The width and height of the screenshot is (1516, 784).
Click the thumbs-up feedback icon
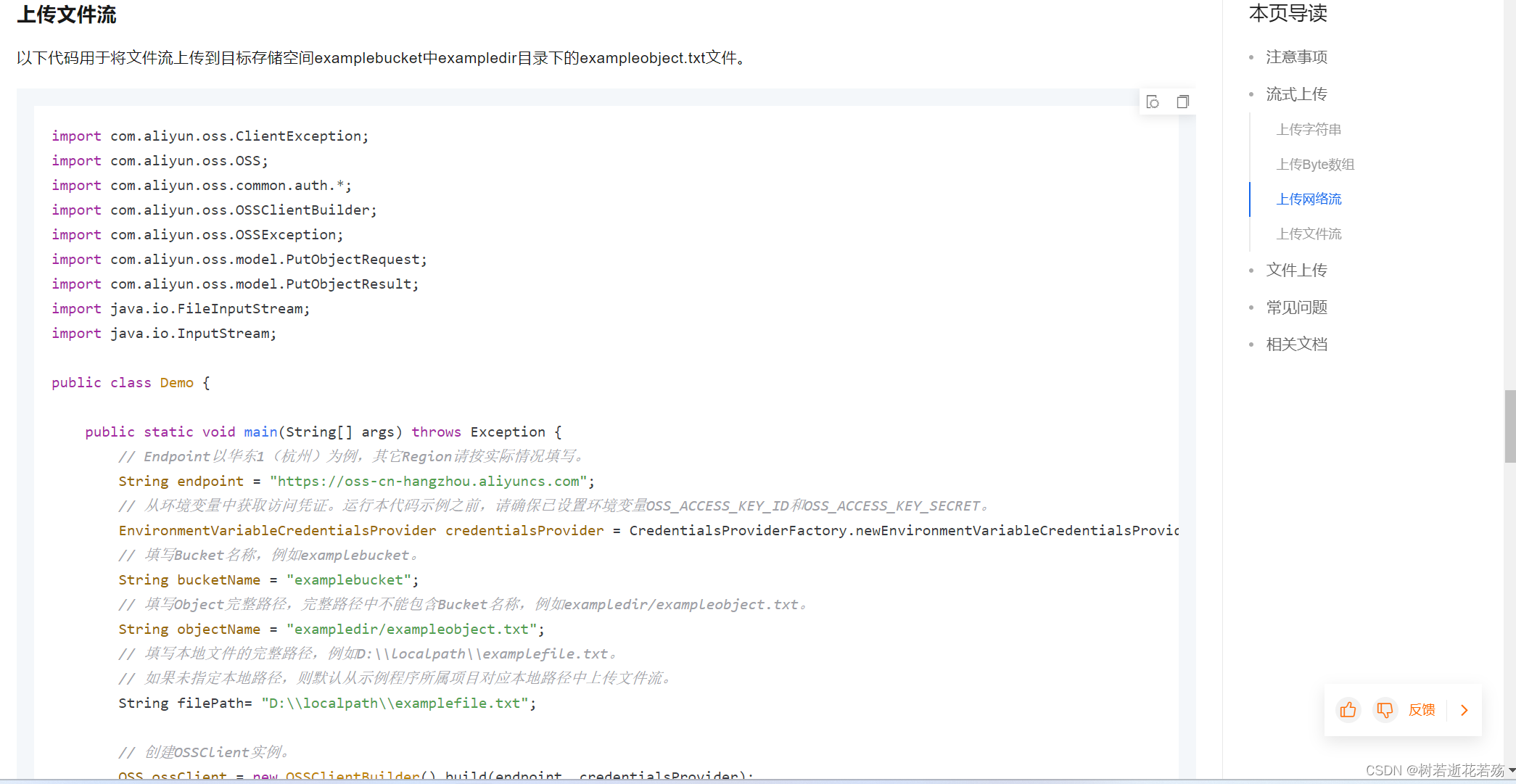(1348, 710)
